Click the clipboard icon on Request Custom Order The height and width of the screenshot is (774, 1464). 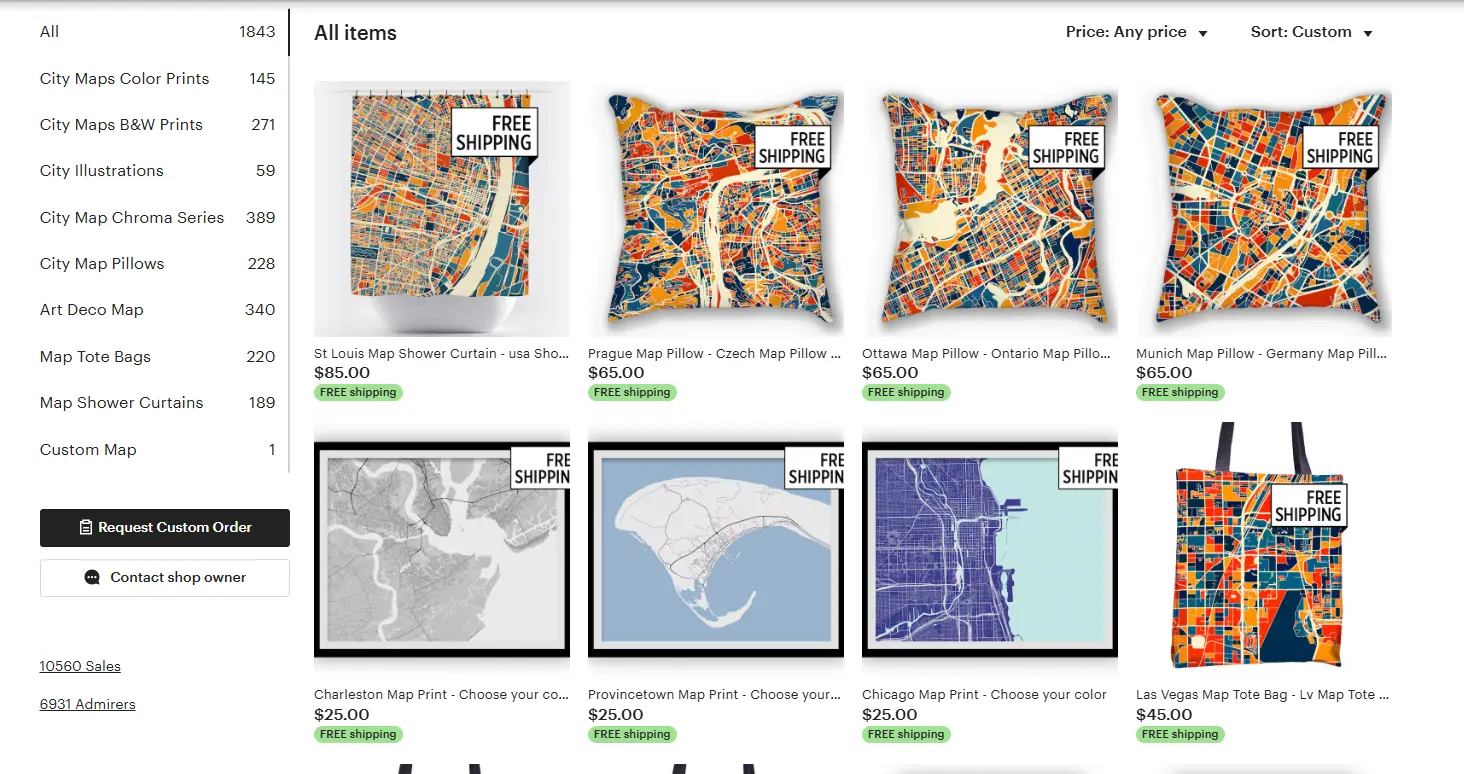point(86,527)
